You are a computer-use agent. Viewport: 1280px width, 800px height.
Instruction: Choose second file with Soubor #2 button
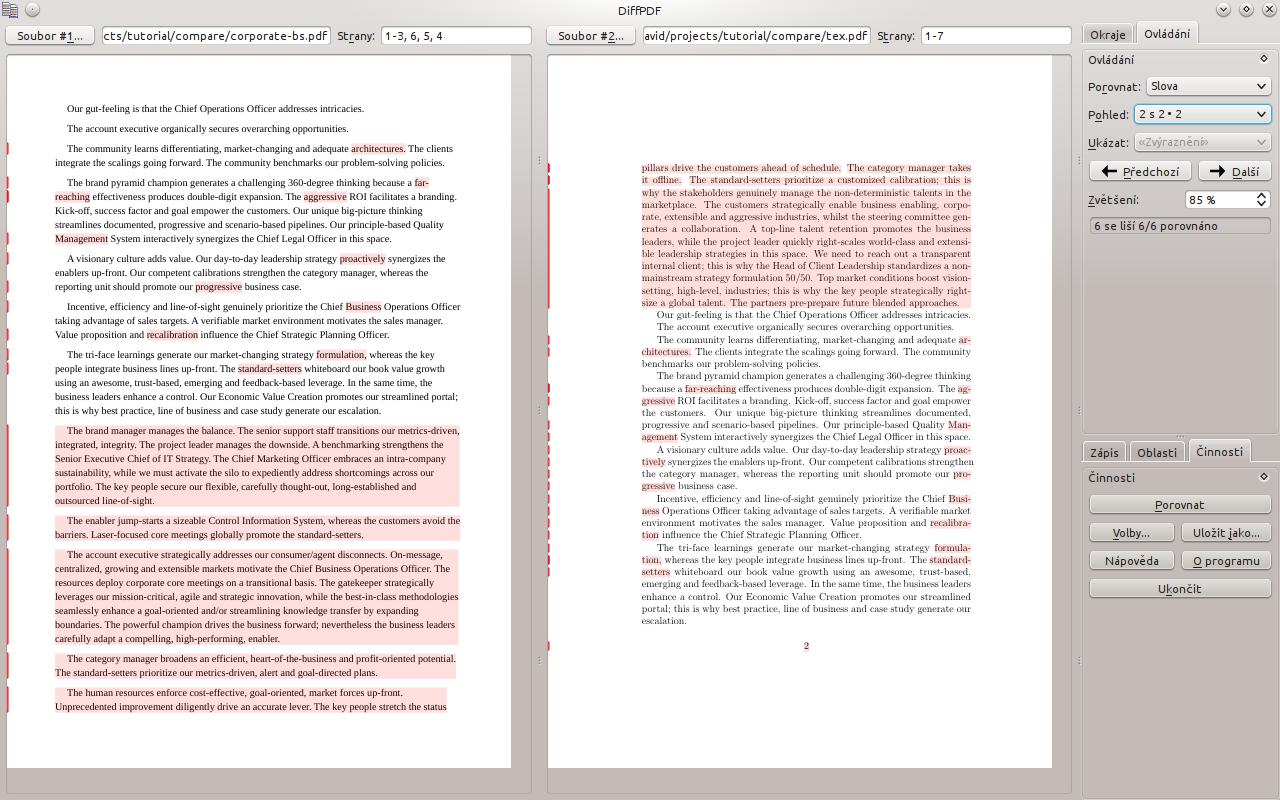591,36
